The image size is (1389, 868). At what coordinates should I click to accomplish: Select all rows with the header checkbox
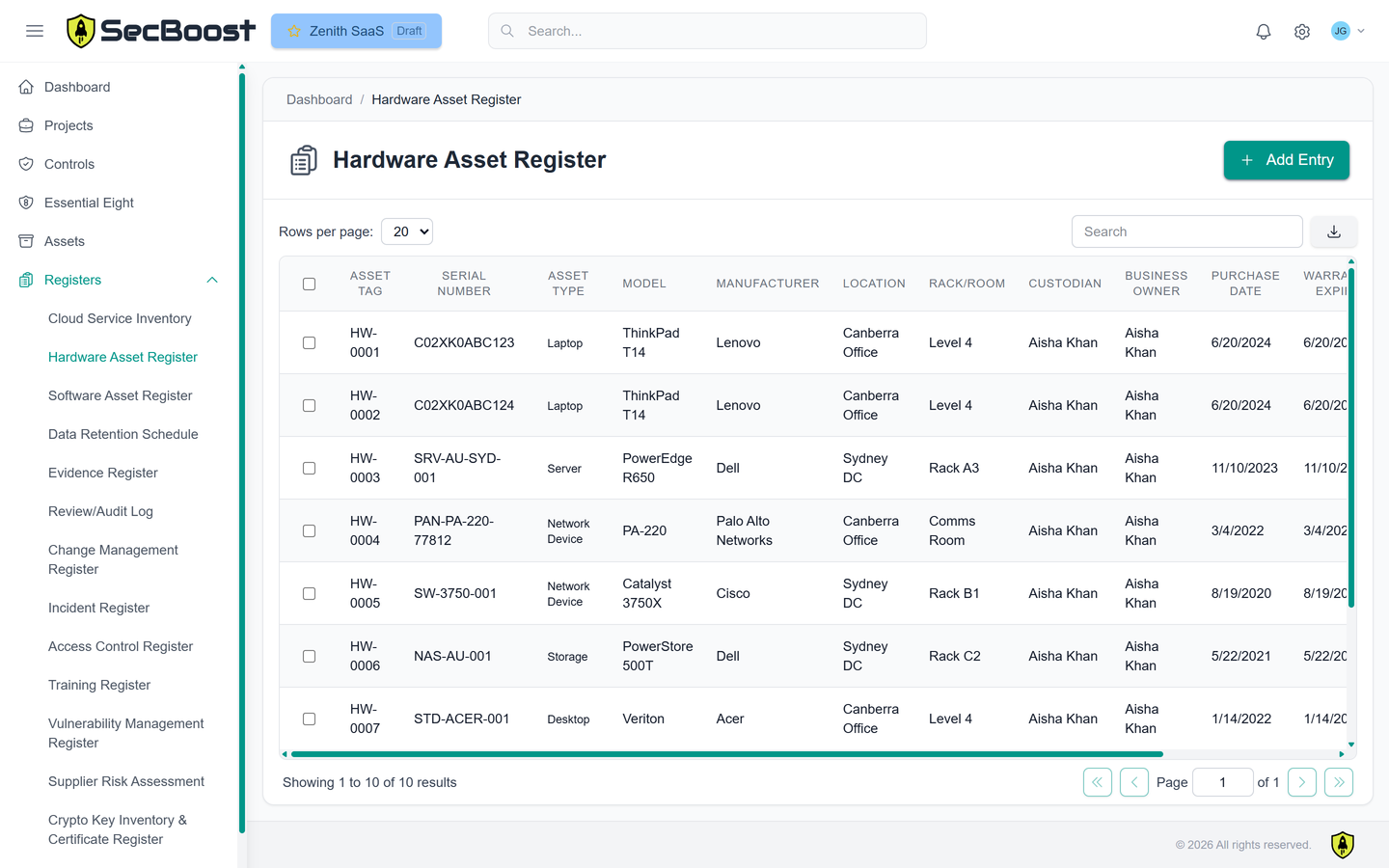[x=309, y=284]
